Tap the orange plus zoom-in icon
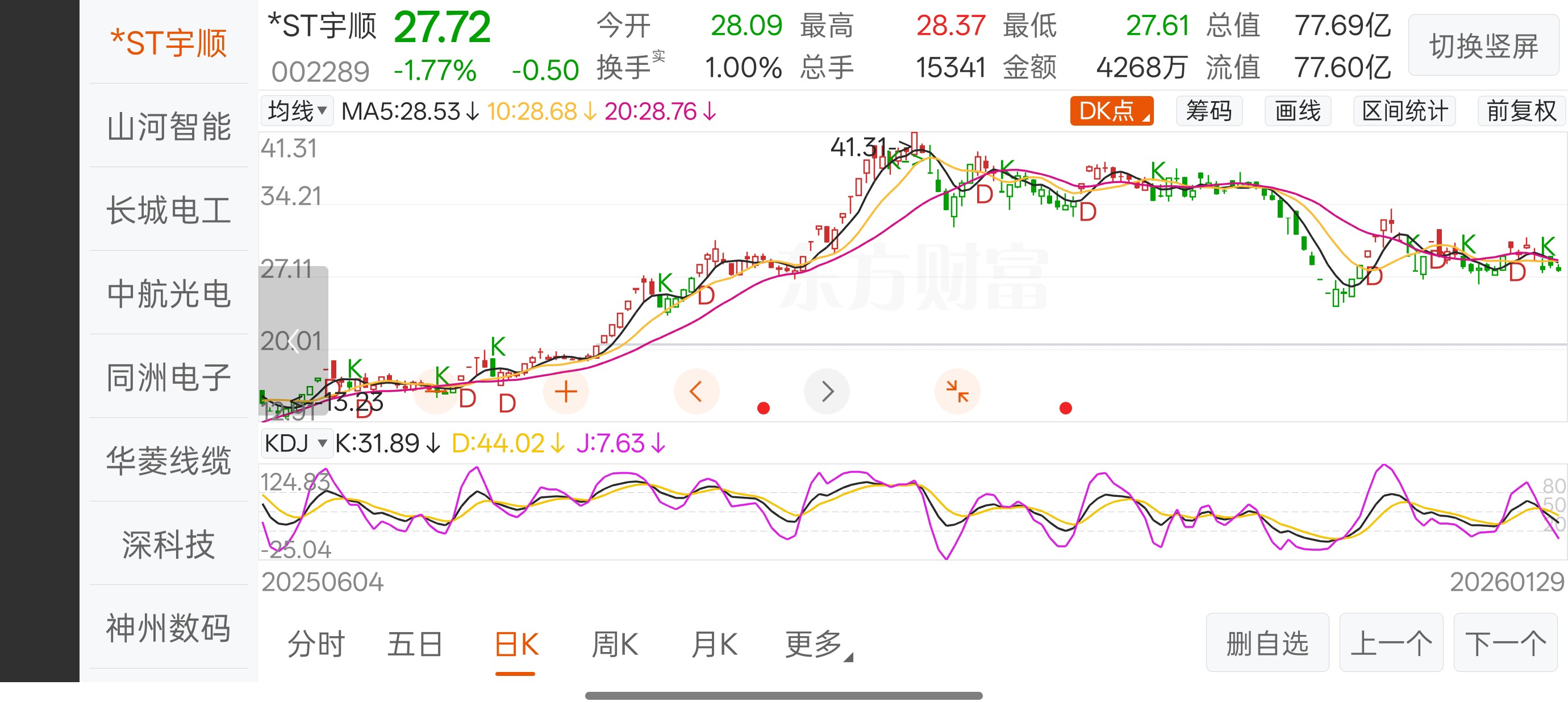1568x714 pixels. (x=565, y=392)
